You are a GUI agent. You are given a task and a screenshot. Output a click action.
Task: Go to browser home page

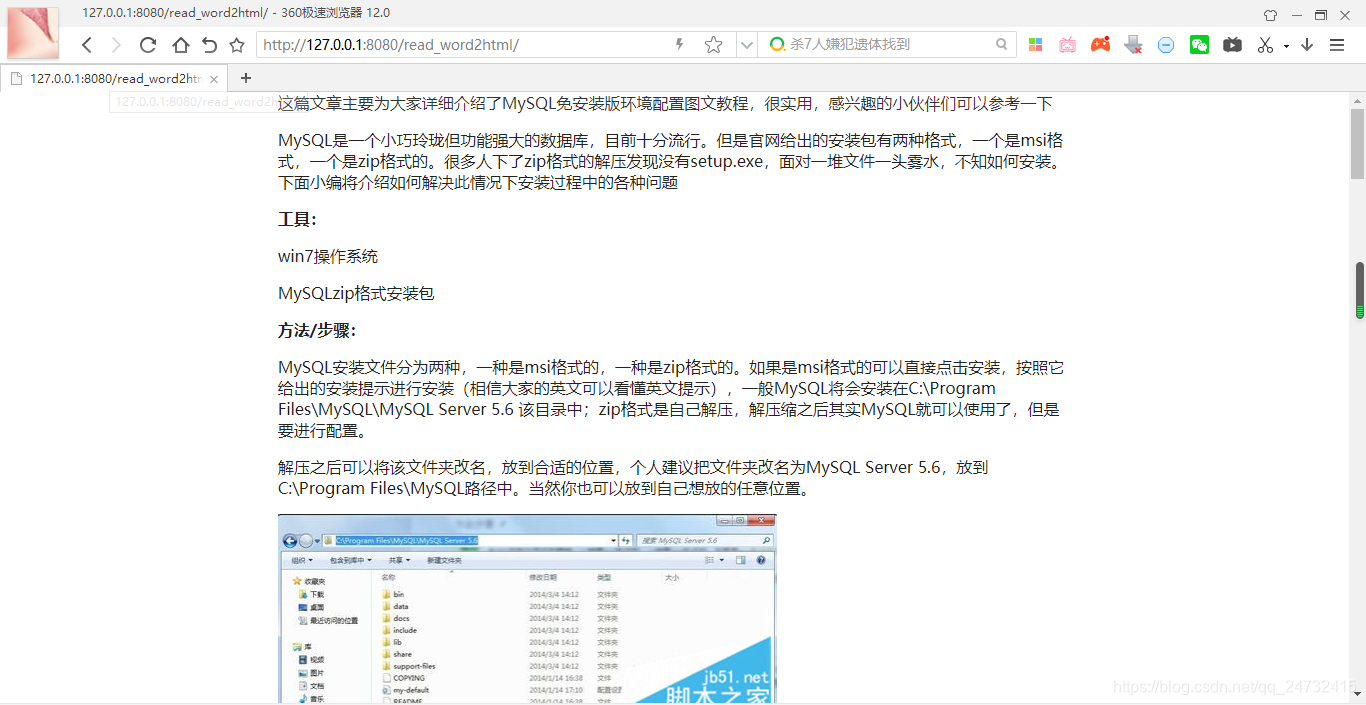180,45
